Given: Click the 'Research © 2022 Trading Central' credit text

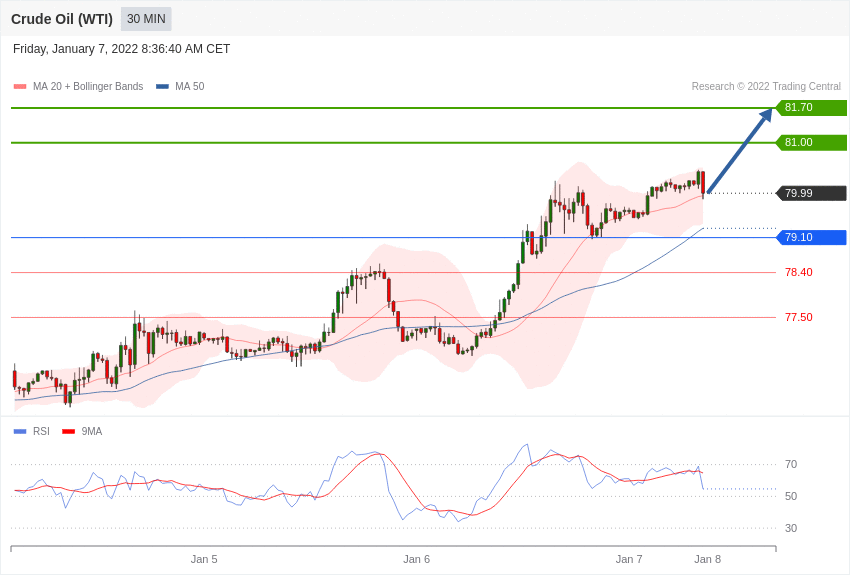Looking at the screenshot, I should tap(766, 86).
